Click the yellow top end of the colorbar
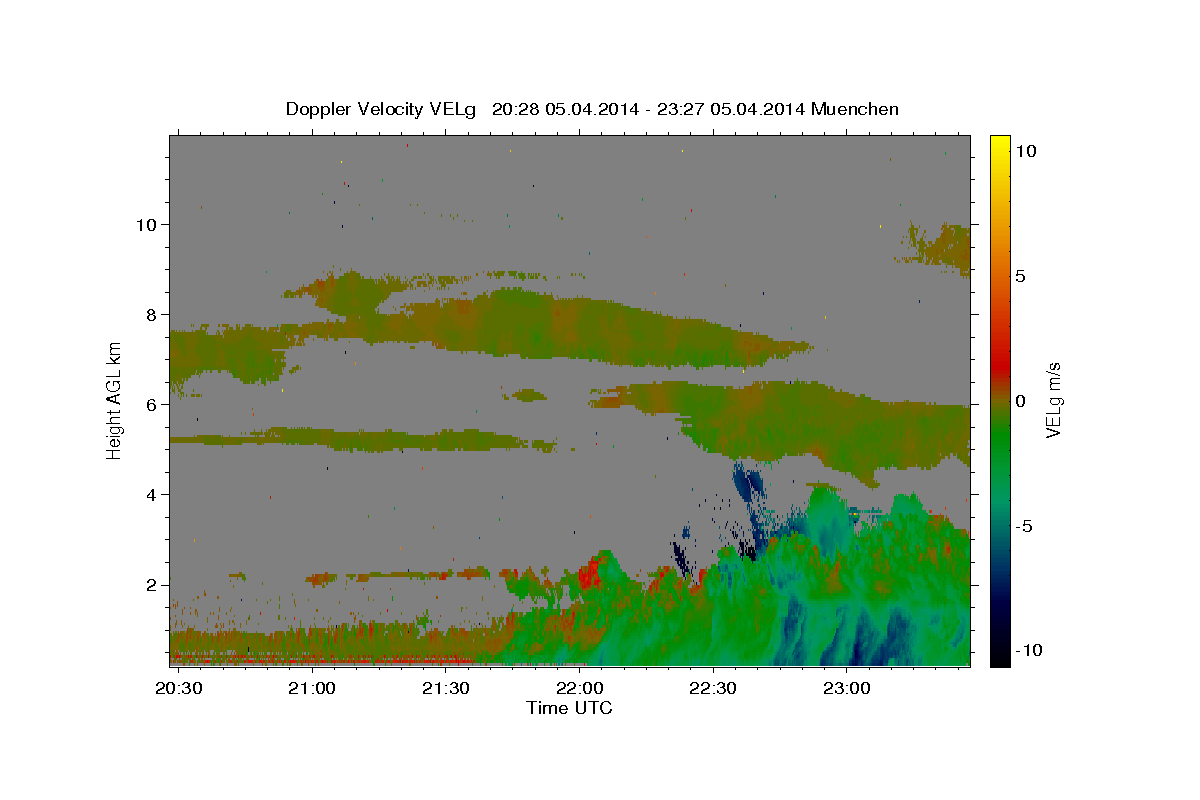The height and width of the screenshot is (800, 1200). (1000, 145)
